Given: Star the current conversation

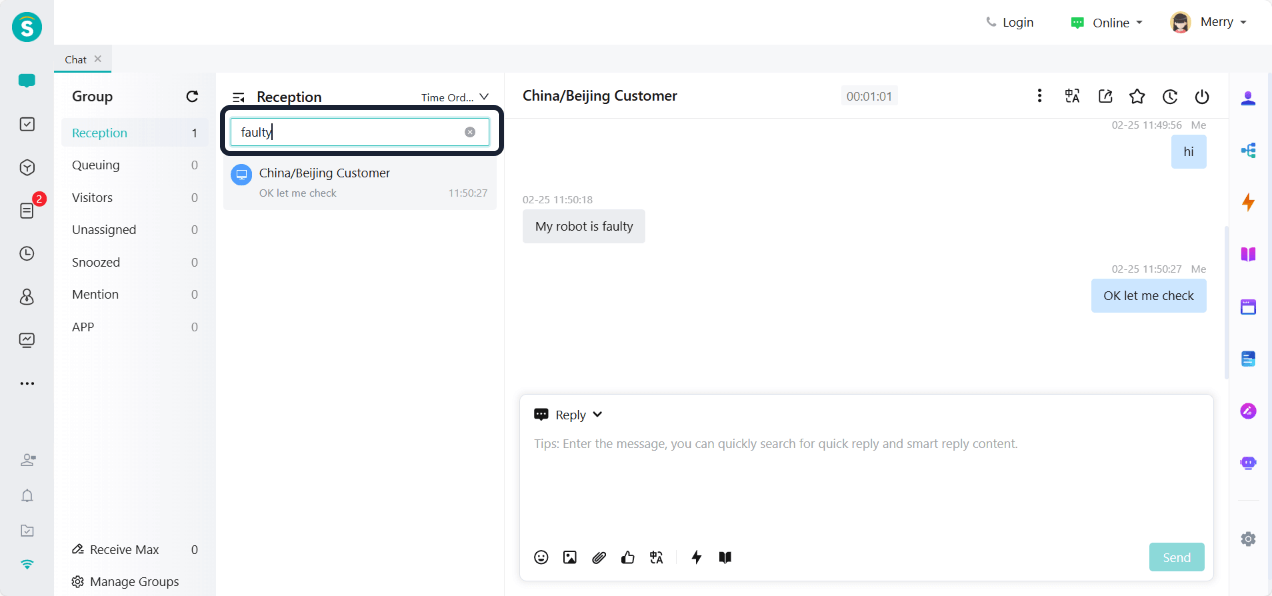Looking at the screenshot, I should pyautogui.click(x=1137, y=96).
